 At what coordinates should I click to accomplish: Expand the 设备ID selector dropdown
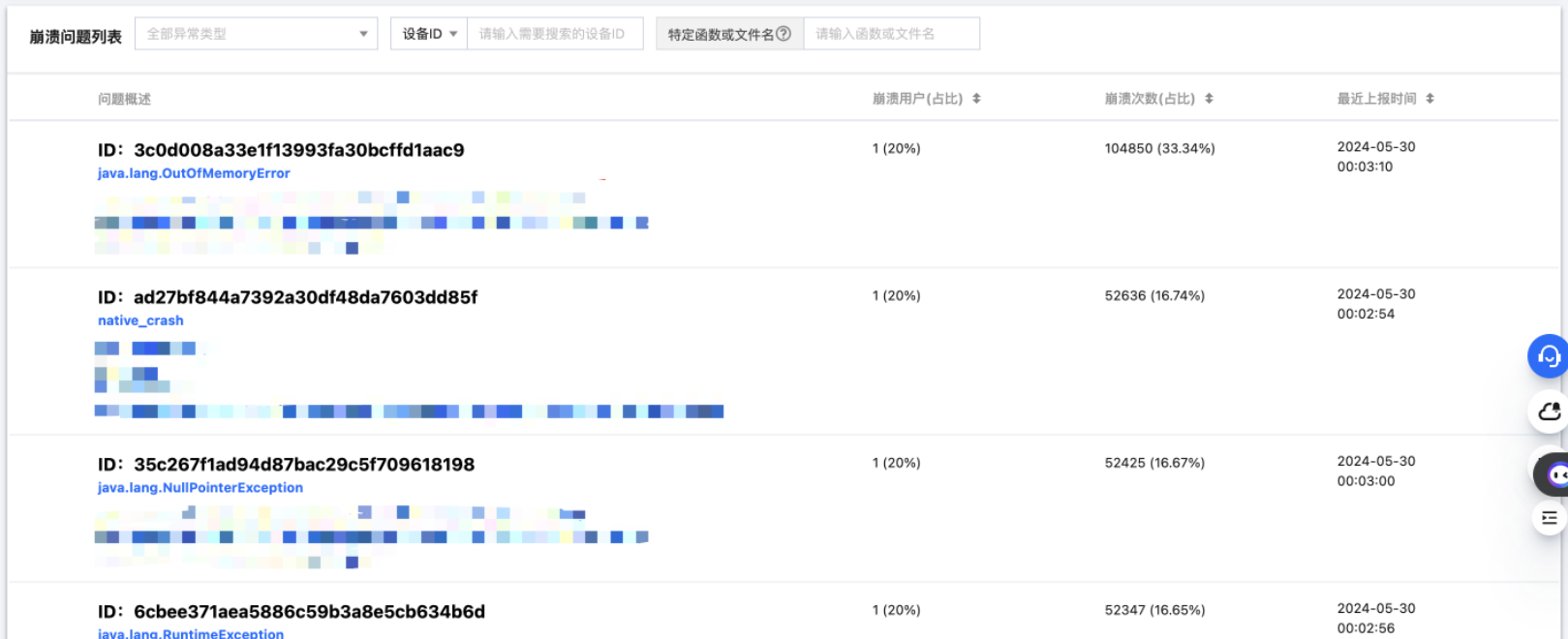pos(429,34)
